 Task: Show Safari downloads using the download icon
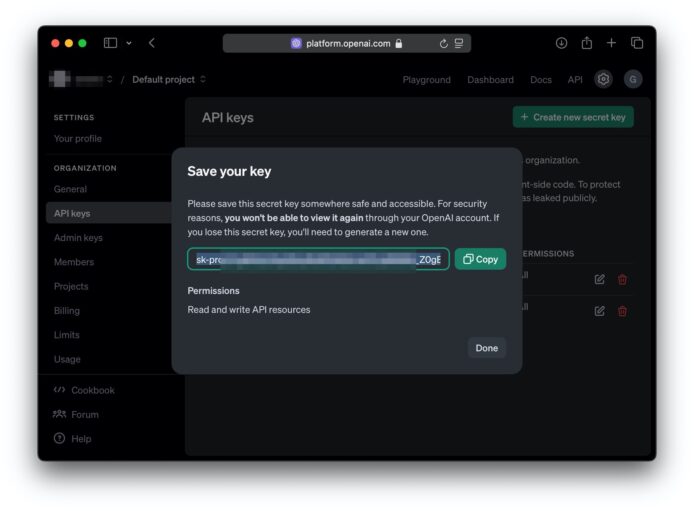pyautogui.click(x=561, y=43)
